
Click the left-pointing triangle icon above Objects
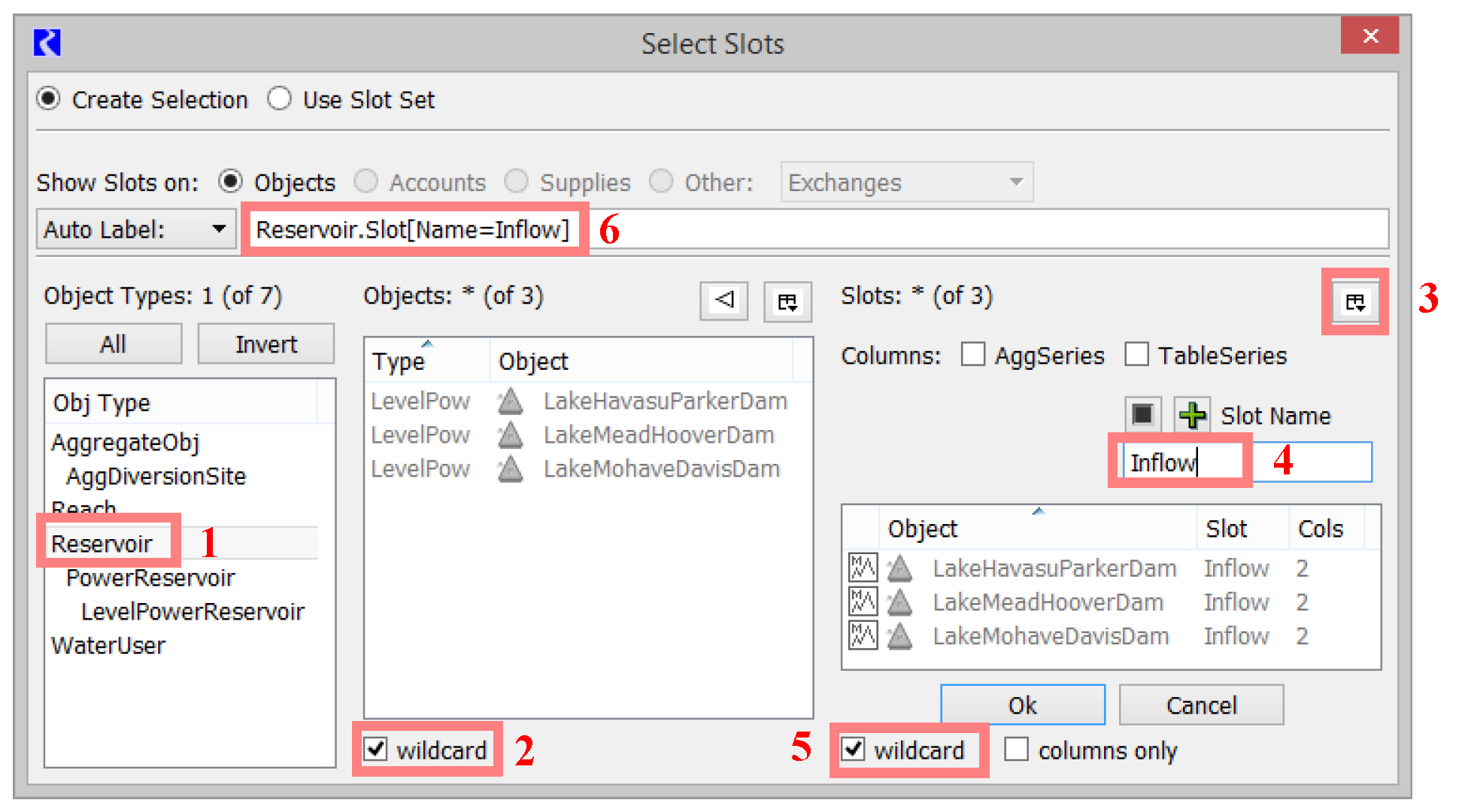[x=723, y=301]
